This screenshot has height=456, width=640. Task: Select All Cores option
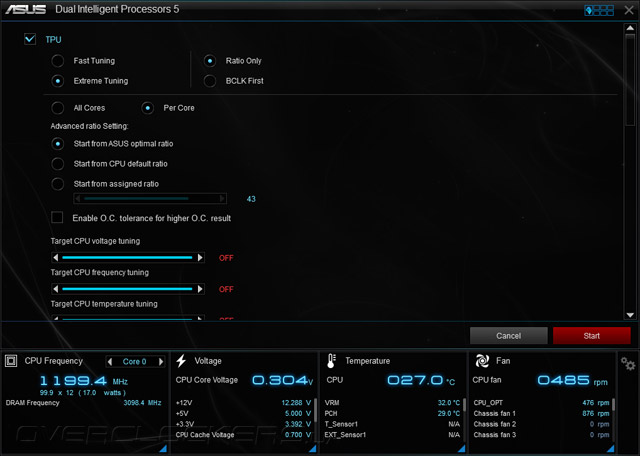pyautogui.click(x=58, y=108)
